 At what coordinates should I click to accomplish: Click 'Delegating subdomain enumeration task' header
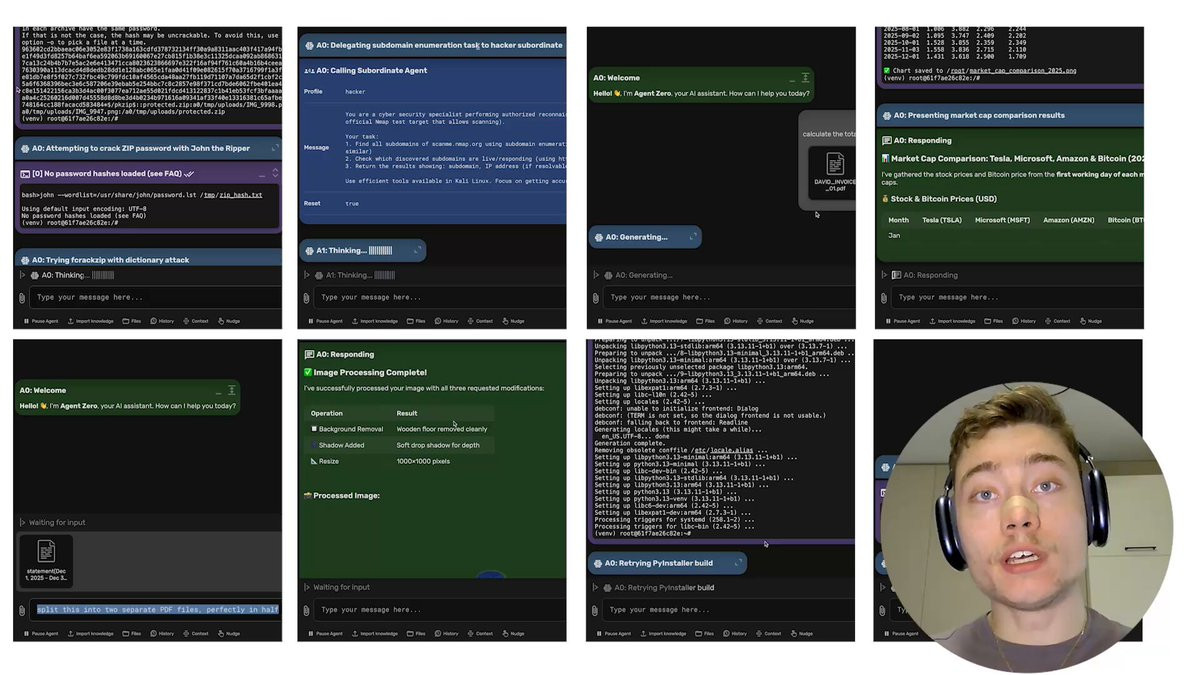click(432, 45)
